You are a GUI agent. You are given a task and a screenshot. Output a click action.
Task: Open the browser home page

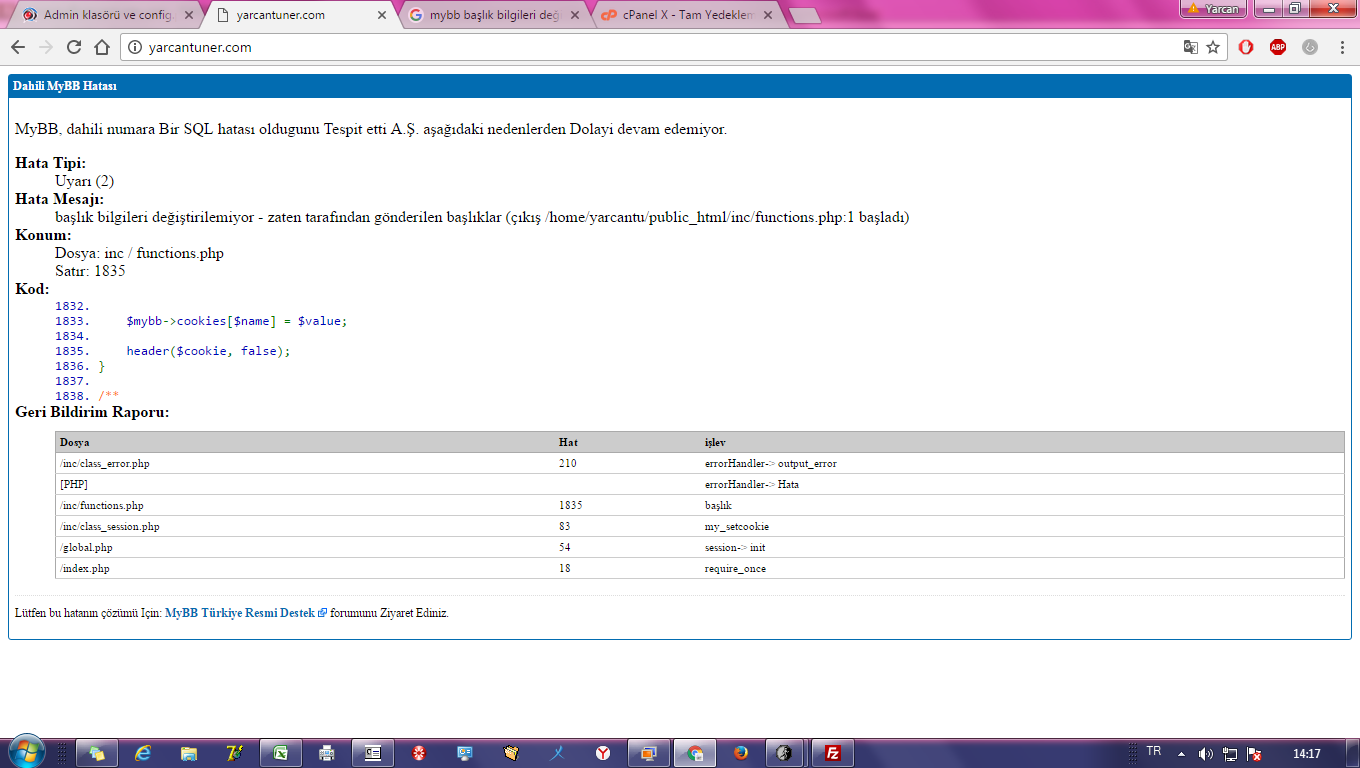click(x=102, y=47)
